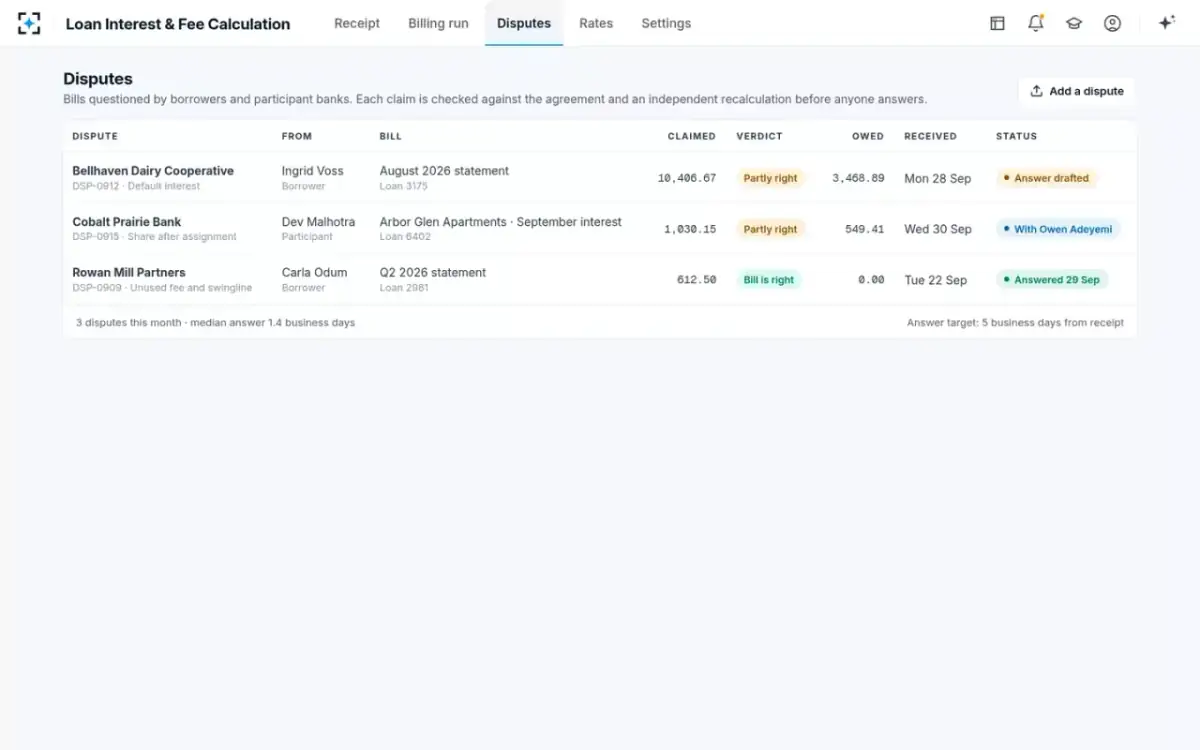Click the Partly right verdict for Bellhaven
The height and width of the screenshot is (750, 1200).
tap(770, 178)
